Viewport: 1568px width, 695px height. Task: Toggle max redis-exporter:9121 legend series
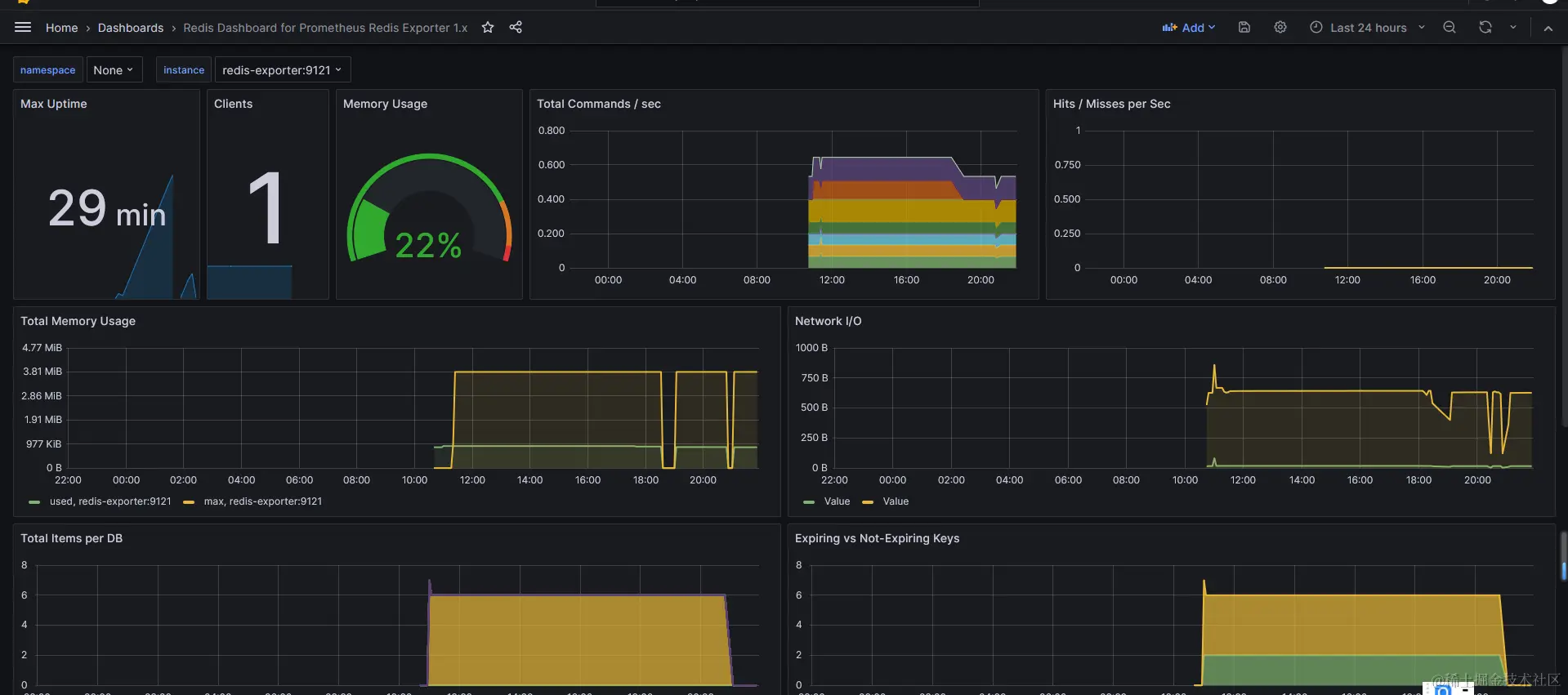click(253, 501)
